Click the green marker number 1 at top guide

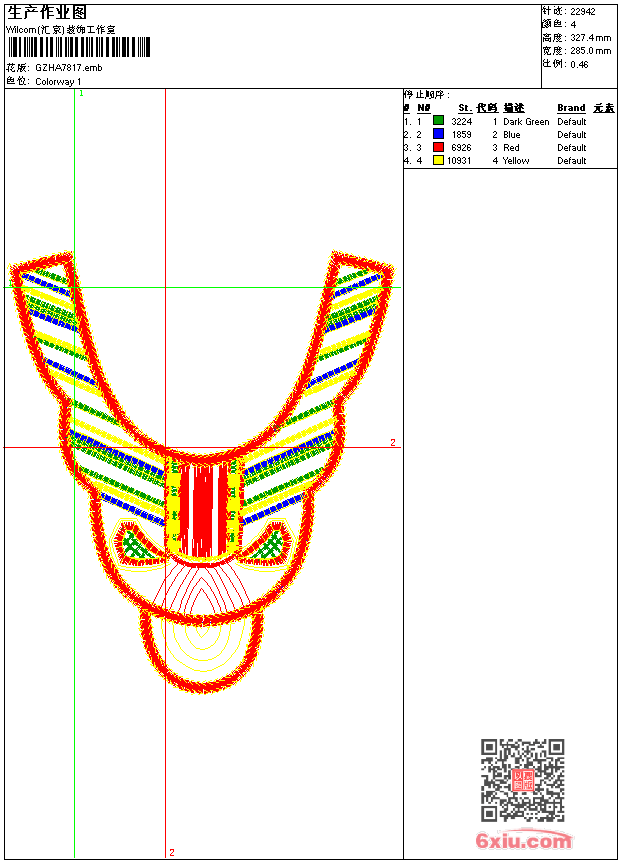click(x=81, y=93)
